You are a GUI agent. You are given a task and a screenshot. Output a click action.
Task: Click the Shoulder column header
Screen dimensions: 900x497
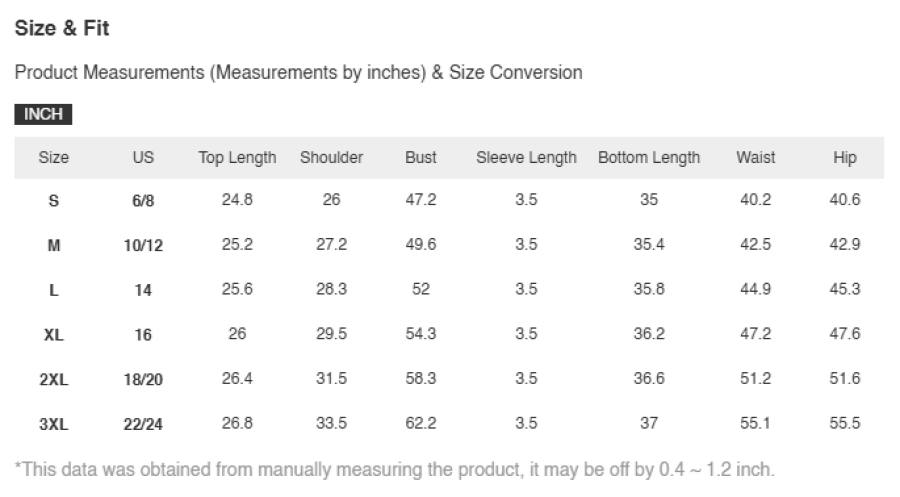pyautogui.click(x=331, y=157)
